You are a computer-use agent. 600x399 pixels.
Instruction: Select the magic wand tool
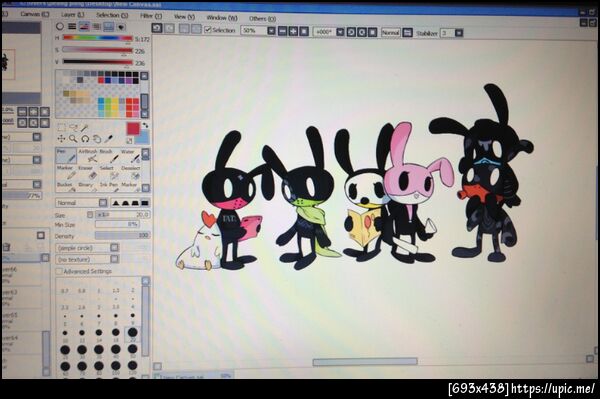[85, 127]
